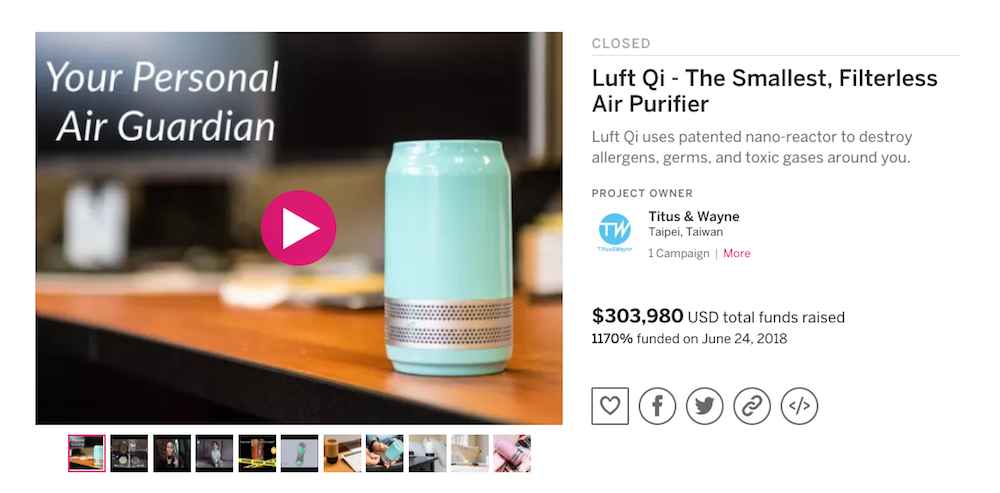Viewport: 1000px width, 493px height.
Task: Click the campaign title Luft Qi heading
Action: coord(765,91)
